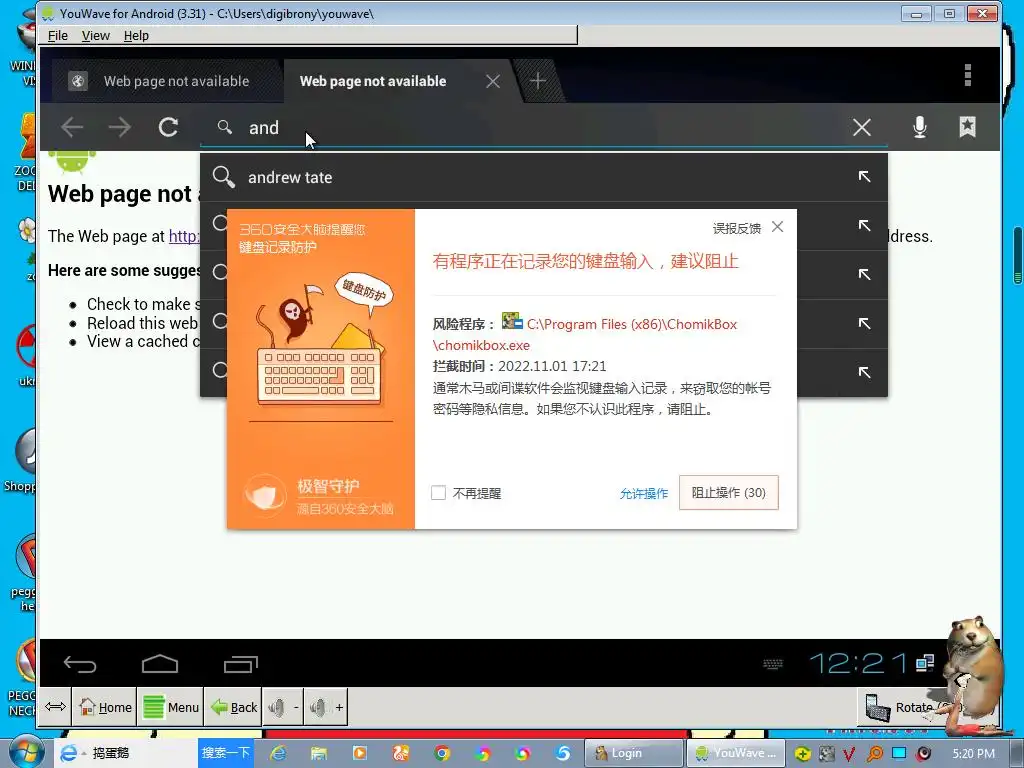Open the Help menu

[x=136, y=35]
